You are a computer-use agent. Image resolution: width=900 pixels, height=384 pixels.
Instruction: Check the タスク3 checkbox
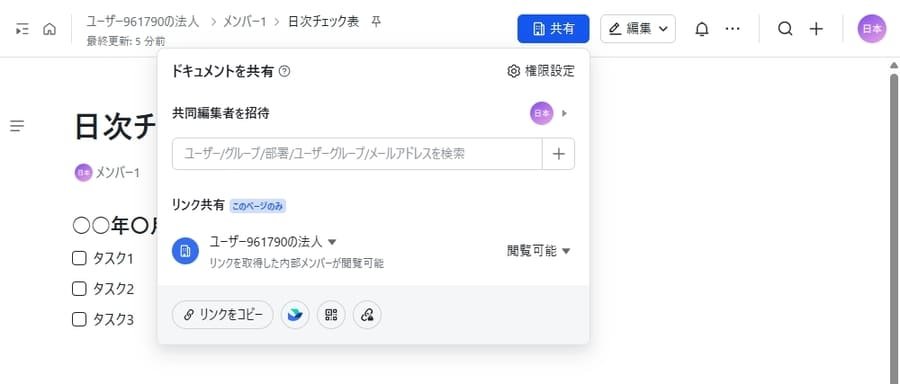coord(79,319)
